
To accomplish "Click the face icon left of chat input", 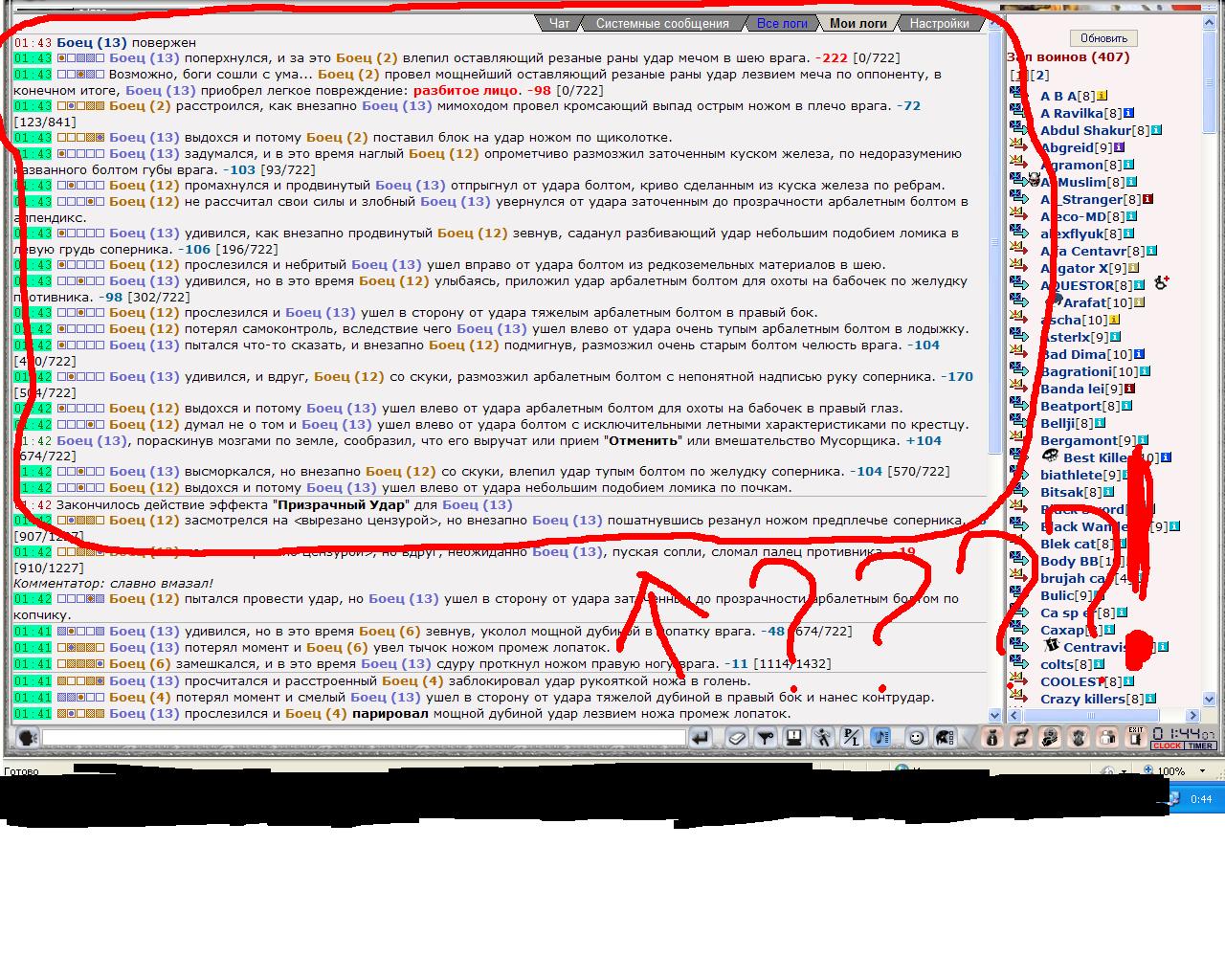I will (27, 738).
